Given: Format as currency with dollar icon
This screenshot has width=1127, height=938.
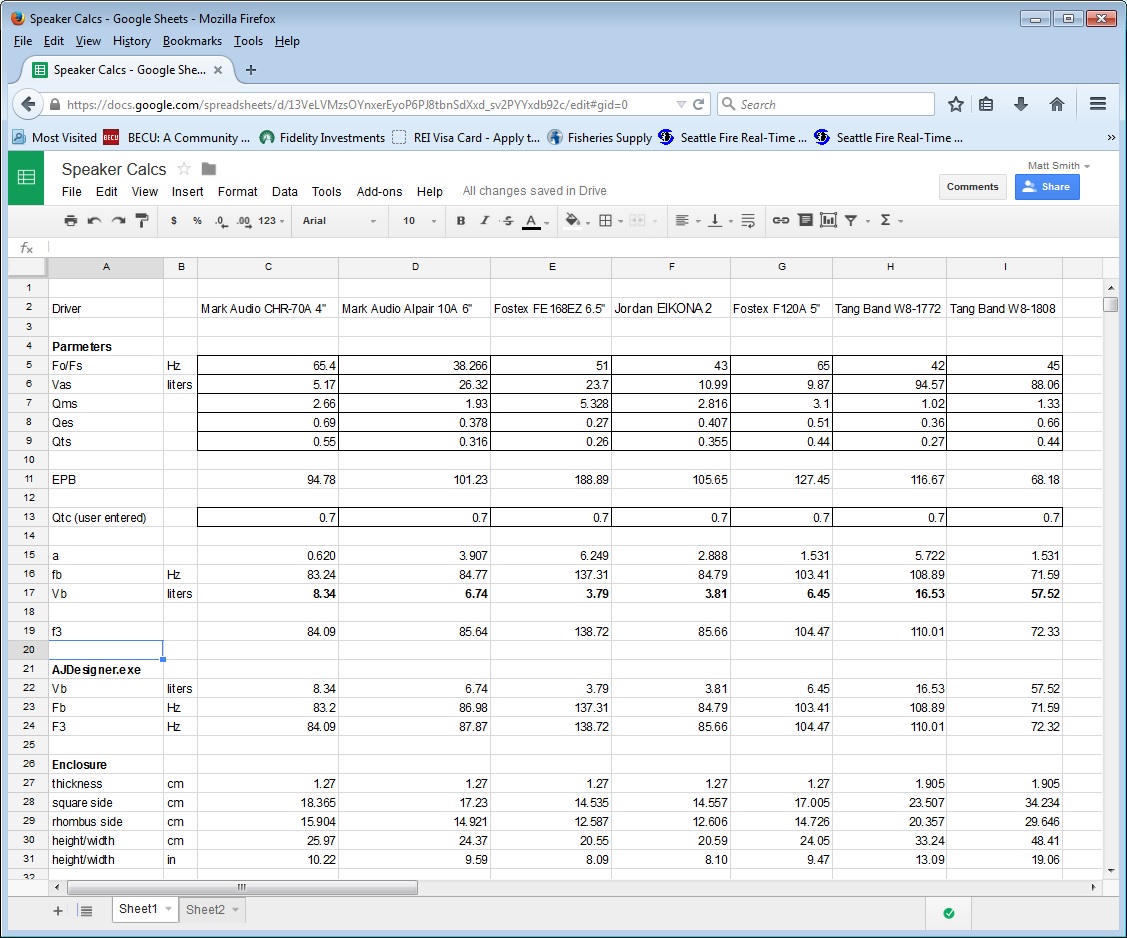Looking at the screenshot, I should tap(174, 221).
